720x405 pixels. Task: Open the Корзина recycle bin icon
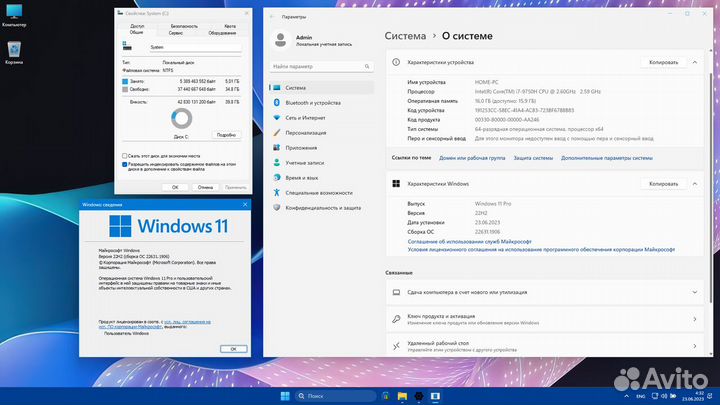pyautogui.click(x=14, y=52)
